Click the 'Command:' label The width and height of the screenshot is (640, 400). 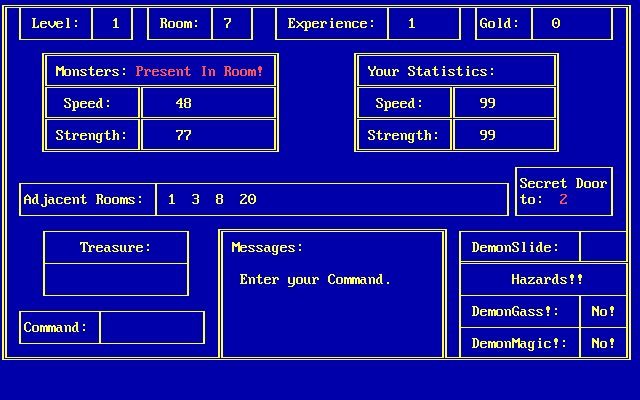pos(56,327)
